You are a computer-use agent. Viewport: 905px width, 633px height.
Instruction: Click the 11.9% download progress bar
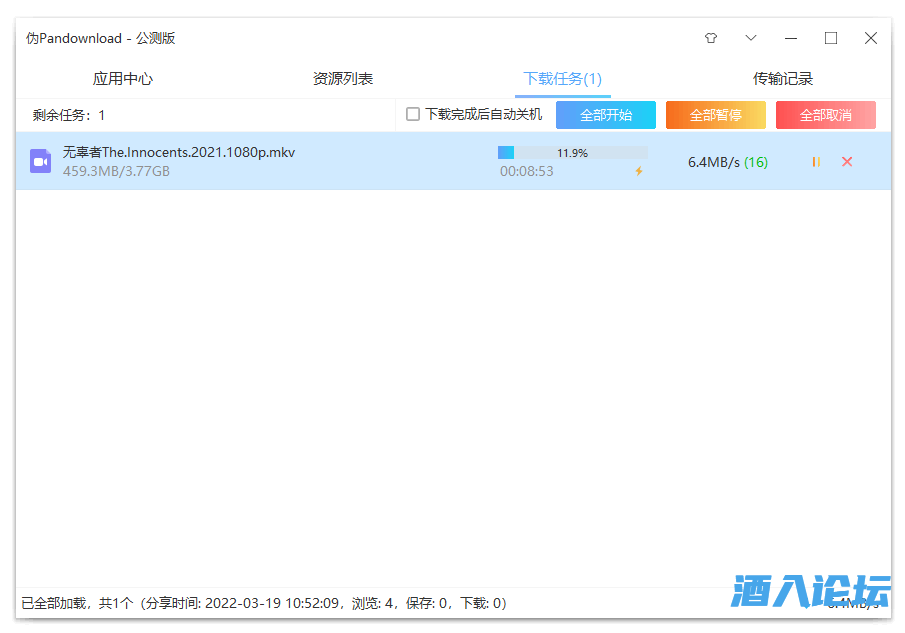point(572,153)
